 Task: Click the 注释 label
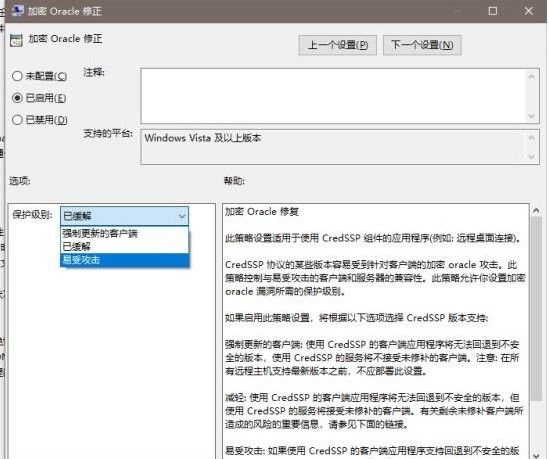point(94,72)
